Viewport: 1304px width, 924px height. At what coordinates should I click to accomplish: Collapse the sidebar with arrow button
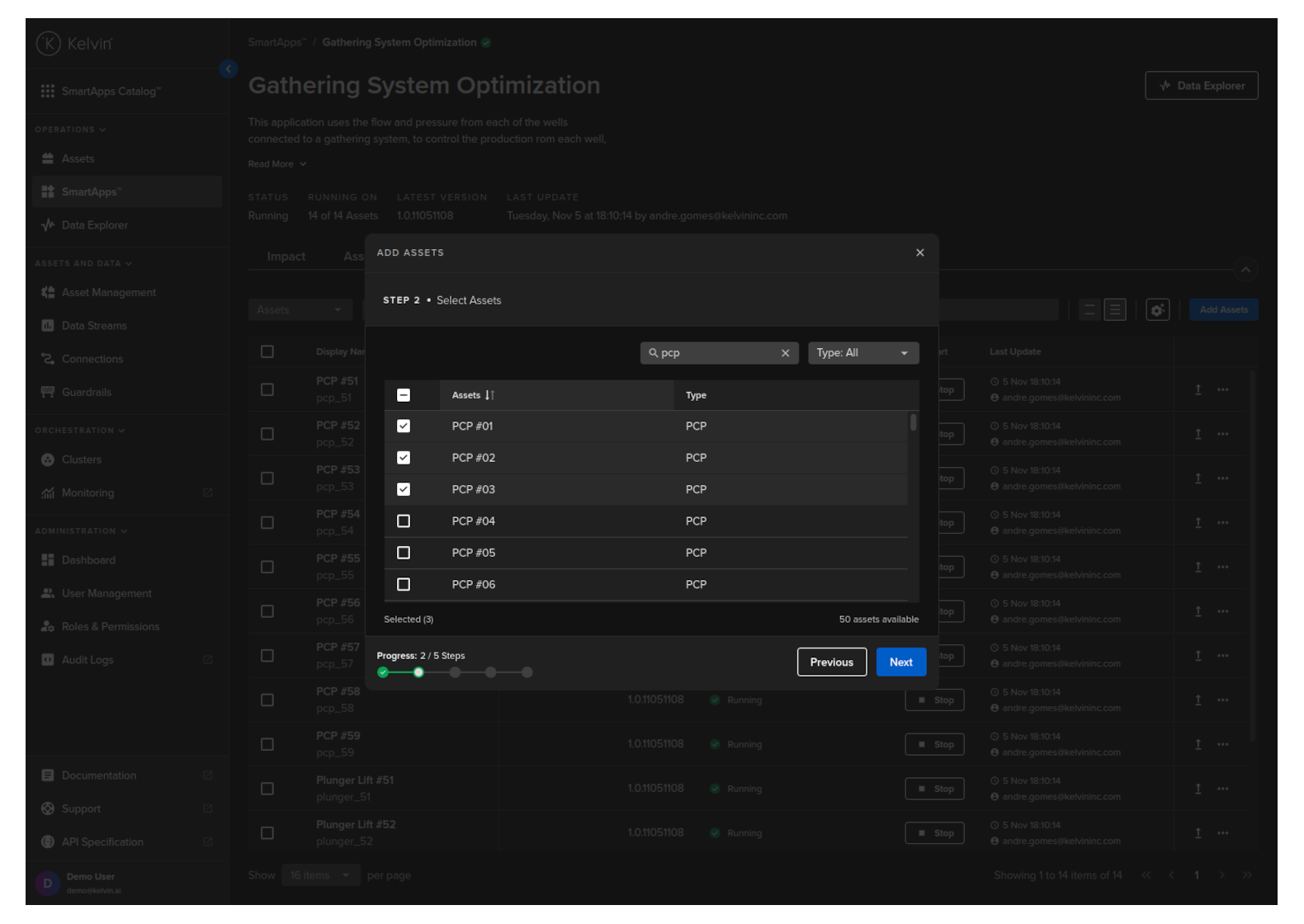point(229,69)
